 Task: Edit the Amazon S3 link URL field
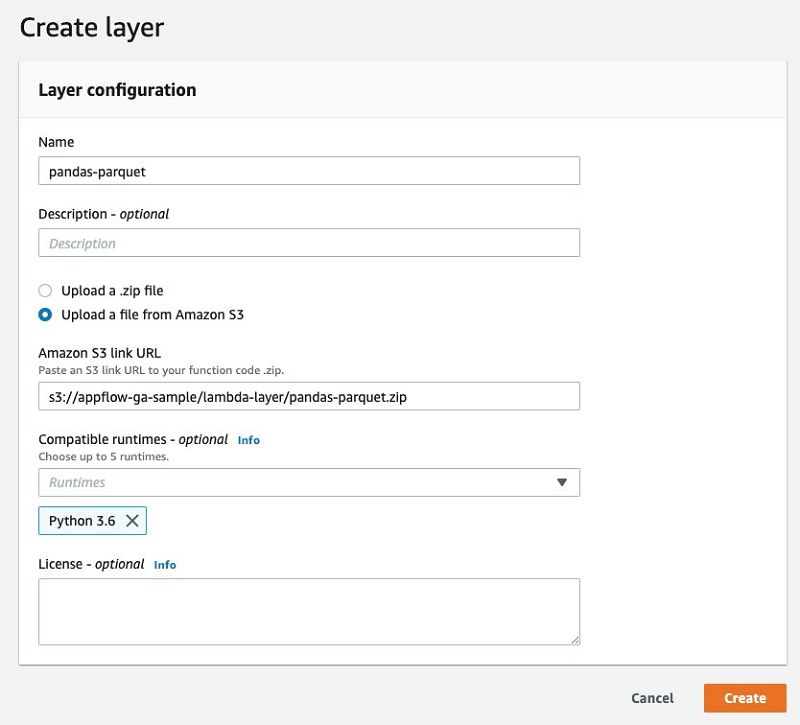click(x=309, y=397)
